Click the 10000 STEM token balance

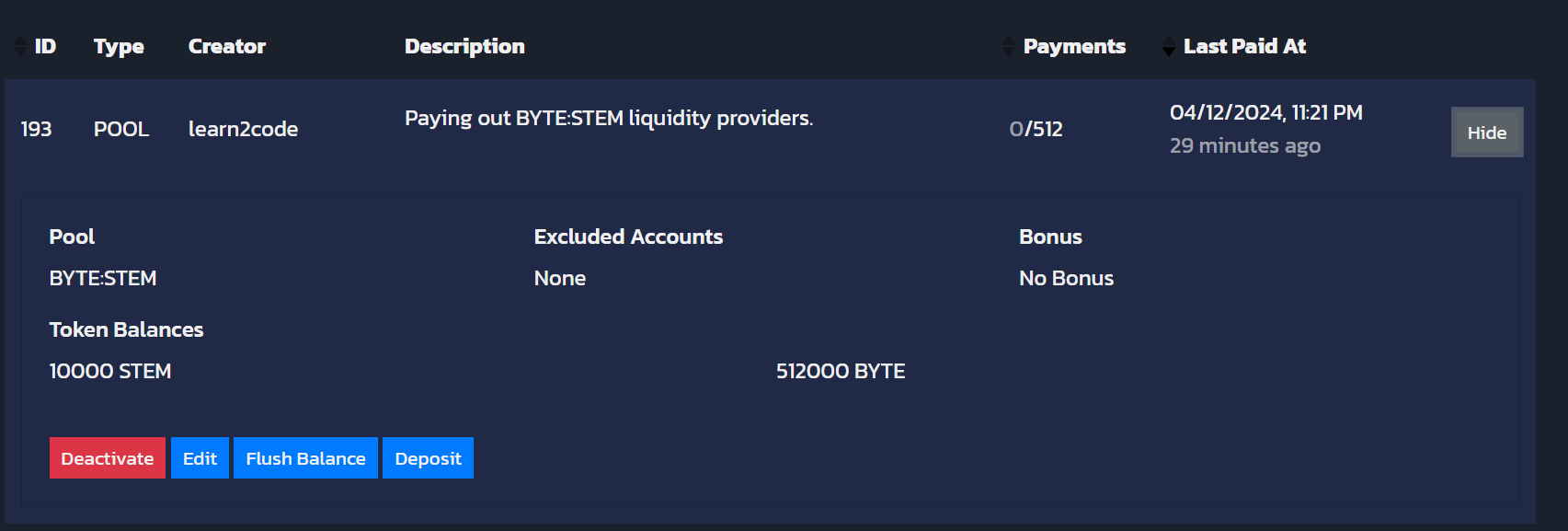coord(110,371)
